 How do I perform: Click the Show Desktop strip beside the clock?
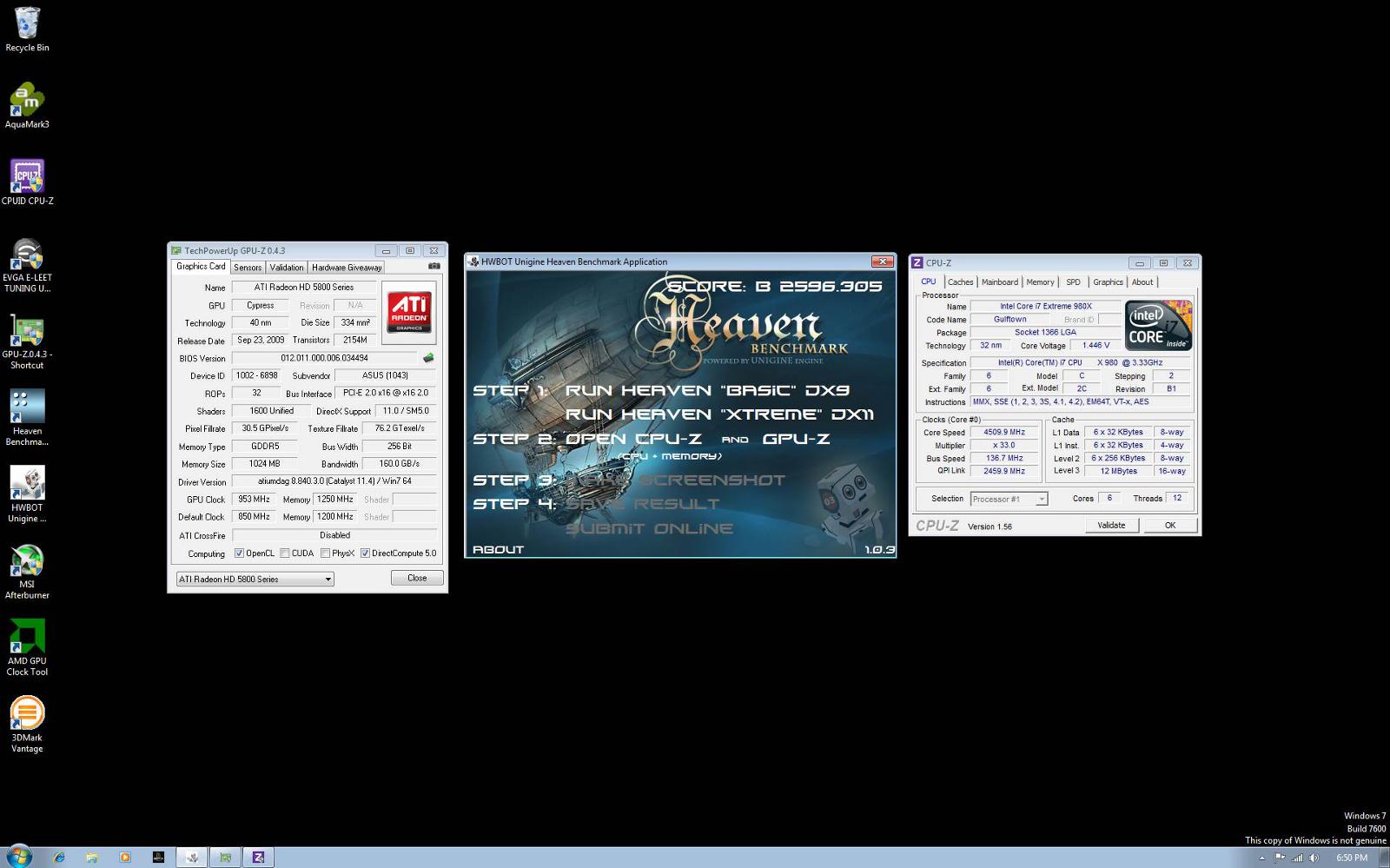[1384, 858]
